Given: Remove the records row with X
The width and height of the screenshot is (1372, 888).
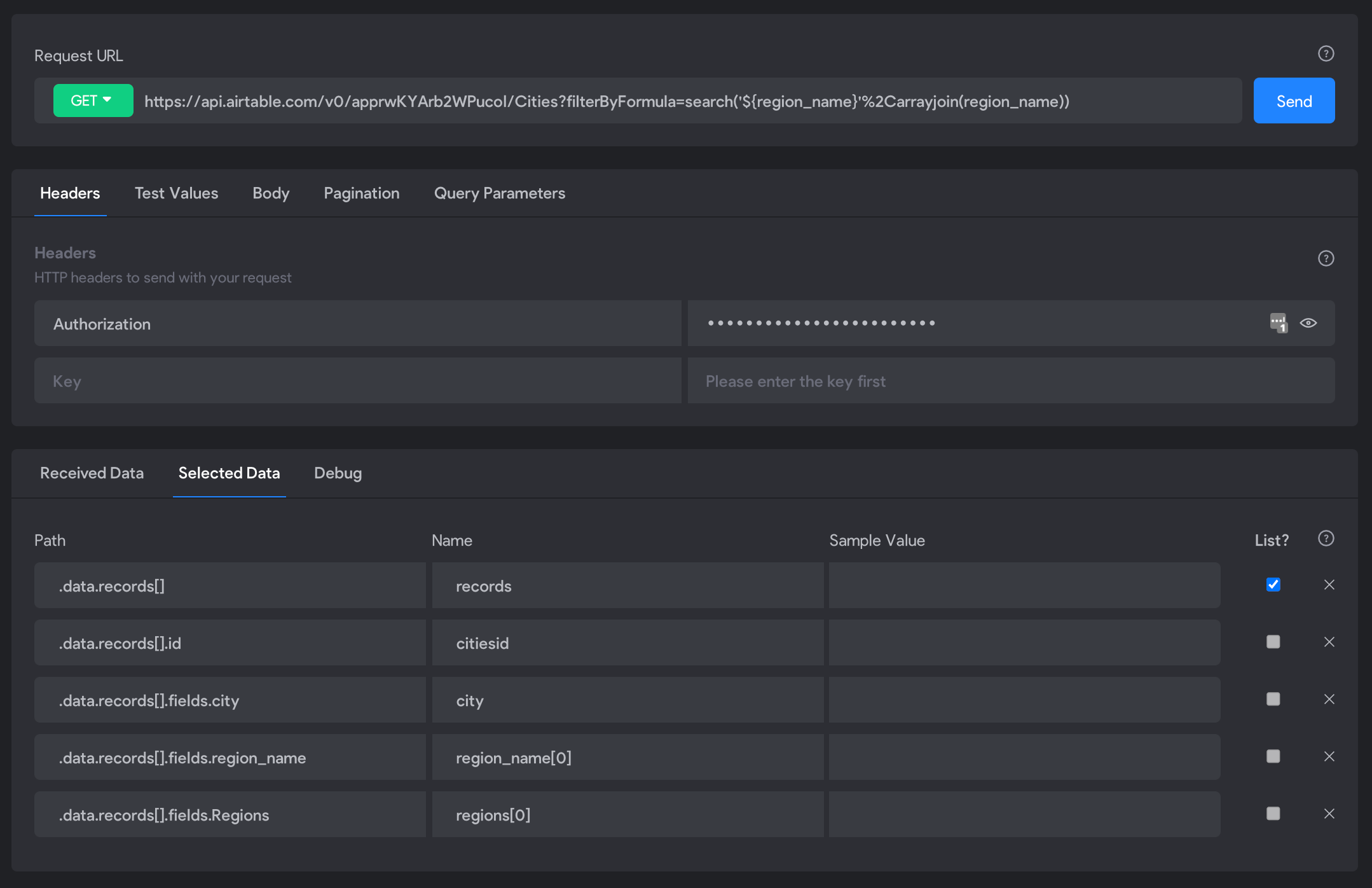Looking at the screenshot, I should point(1329,585).
